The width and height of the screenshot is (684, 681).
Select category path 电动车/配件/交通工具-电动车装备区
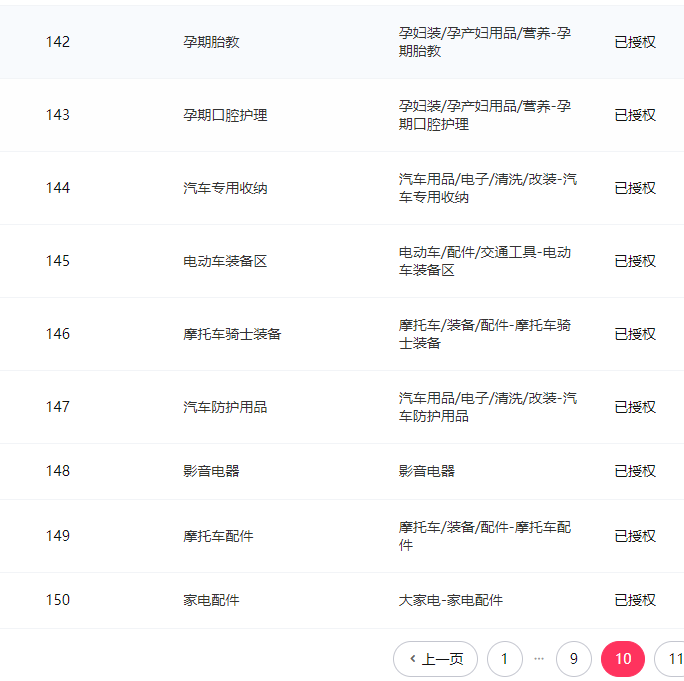(x=484, y=261)
